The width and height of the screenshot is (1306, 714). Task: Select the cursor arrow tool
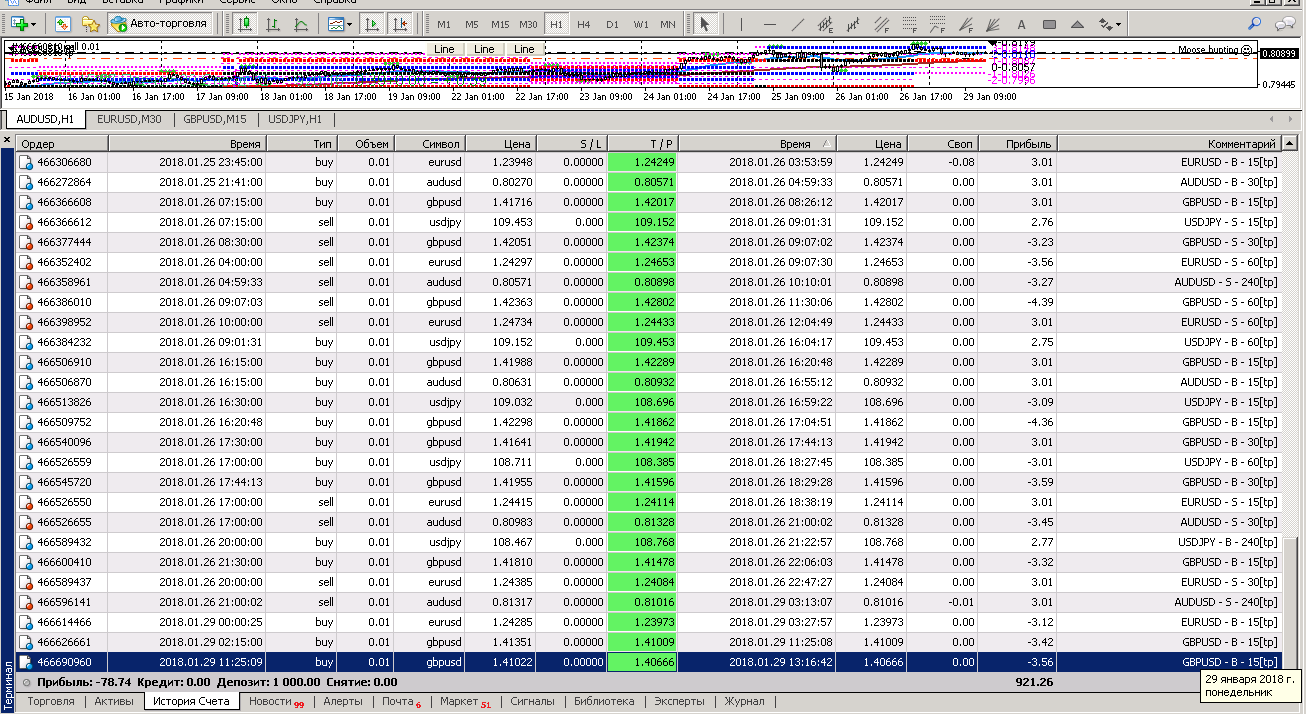pos(704,22)
